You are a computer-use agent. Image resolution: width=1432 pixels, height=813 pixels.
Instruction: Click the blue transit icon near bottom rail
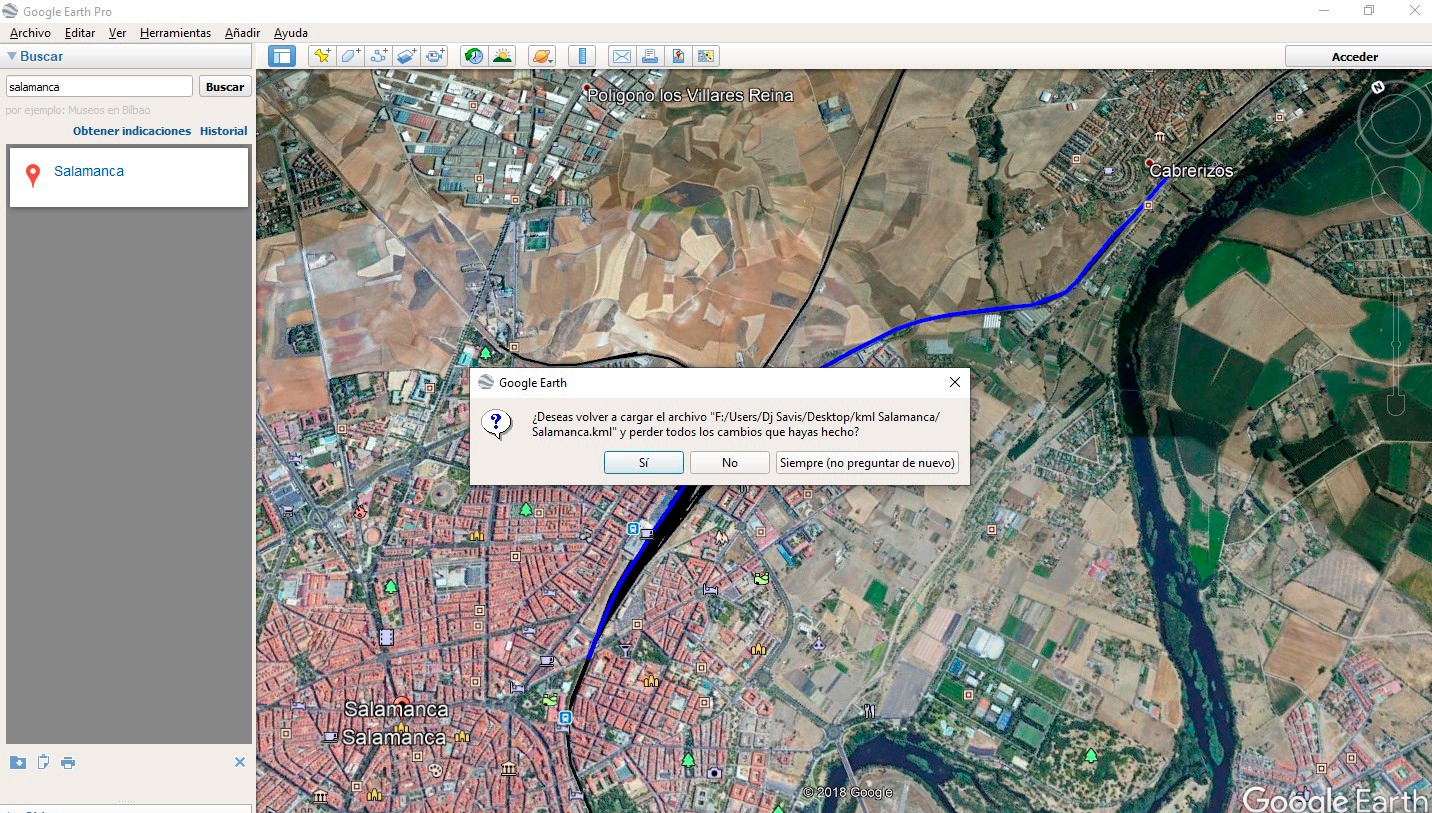pos(566,717)
